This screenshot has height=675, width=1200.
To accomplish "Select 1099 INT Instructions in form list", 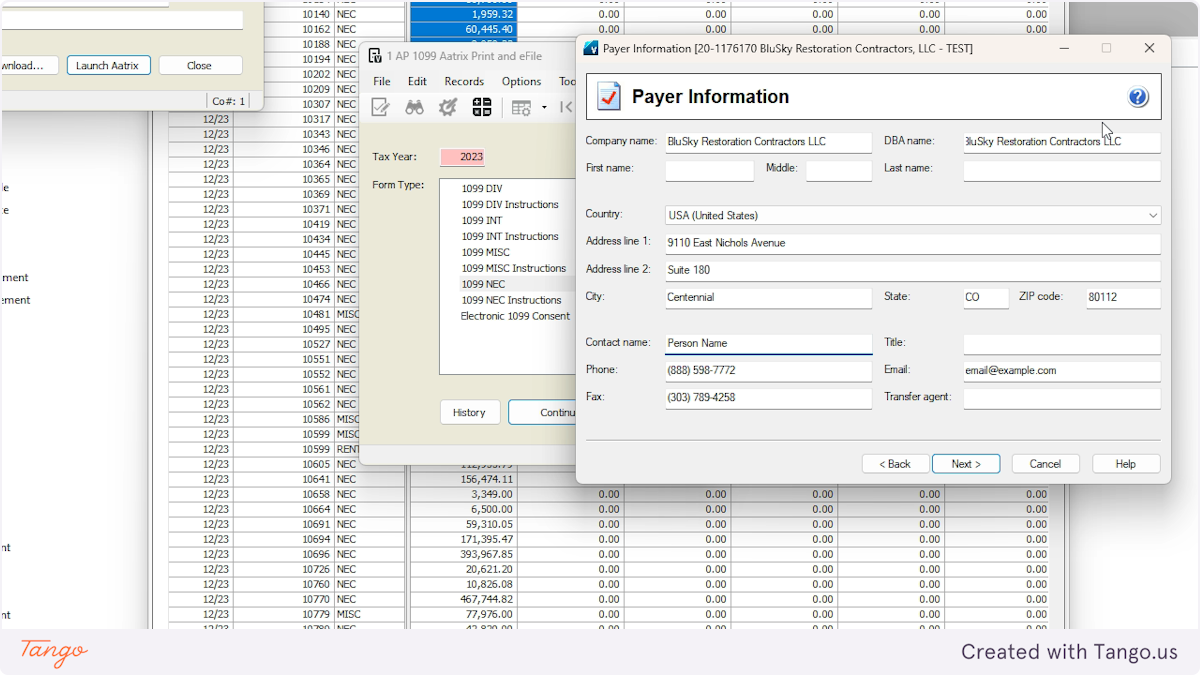I will coord(510,236).
